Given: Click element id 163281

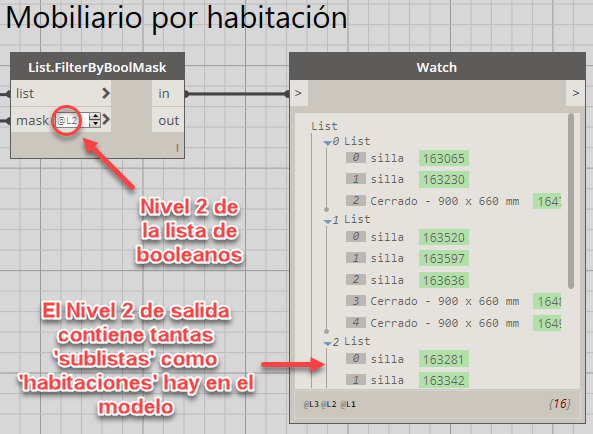Looking at the screenshot, I should coord(444,359).
